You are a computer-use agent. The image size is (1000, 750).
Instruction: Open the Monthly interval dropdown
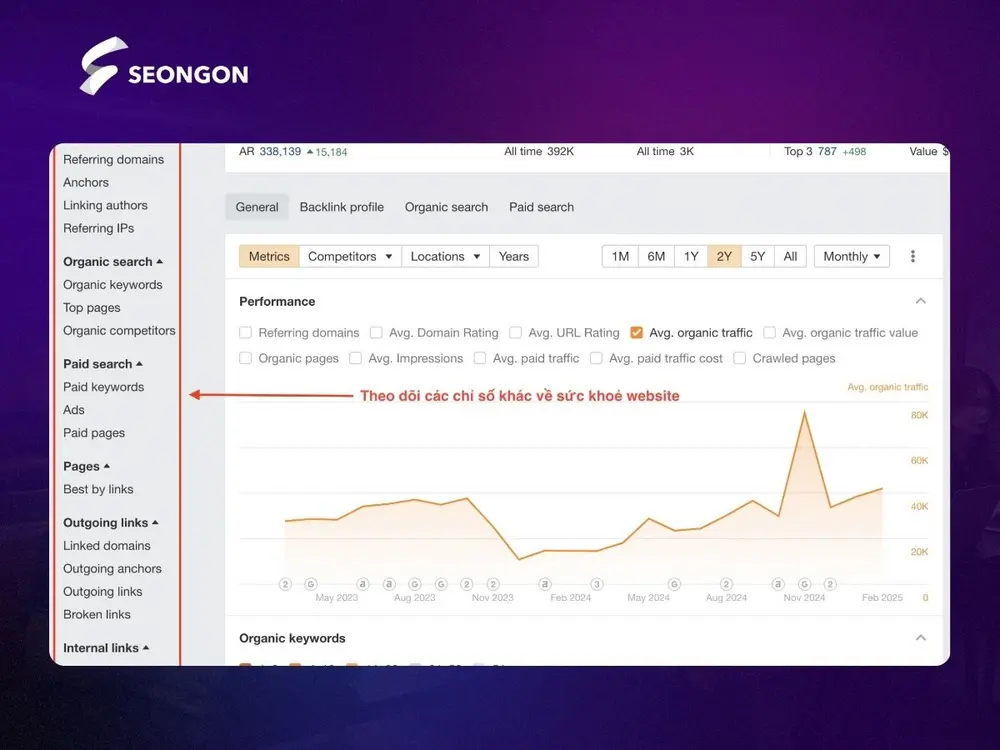(x=851, y=256)
